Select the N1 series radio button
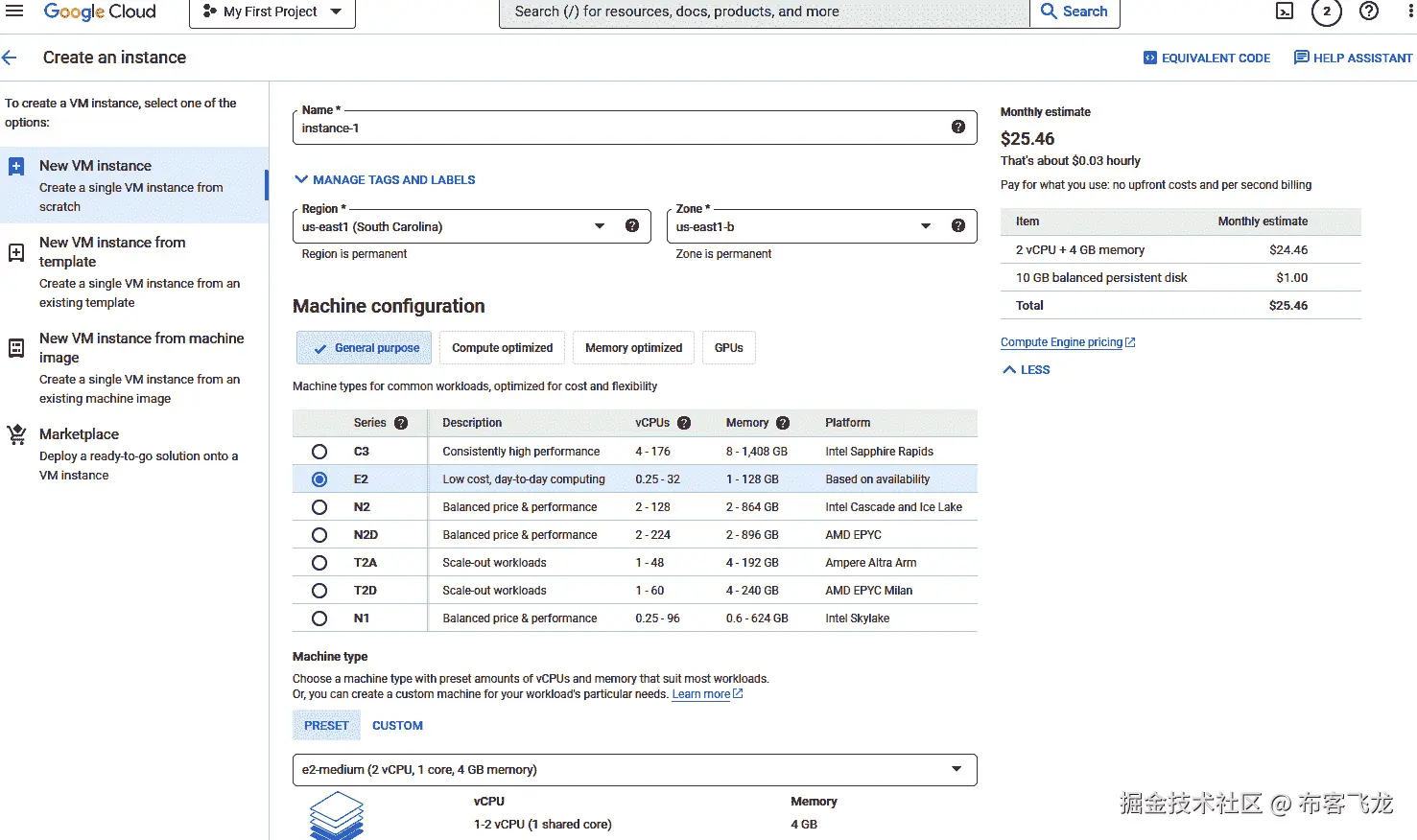Image resolution: width=1417 pixels, height=840 pixels. [319, 618]
